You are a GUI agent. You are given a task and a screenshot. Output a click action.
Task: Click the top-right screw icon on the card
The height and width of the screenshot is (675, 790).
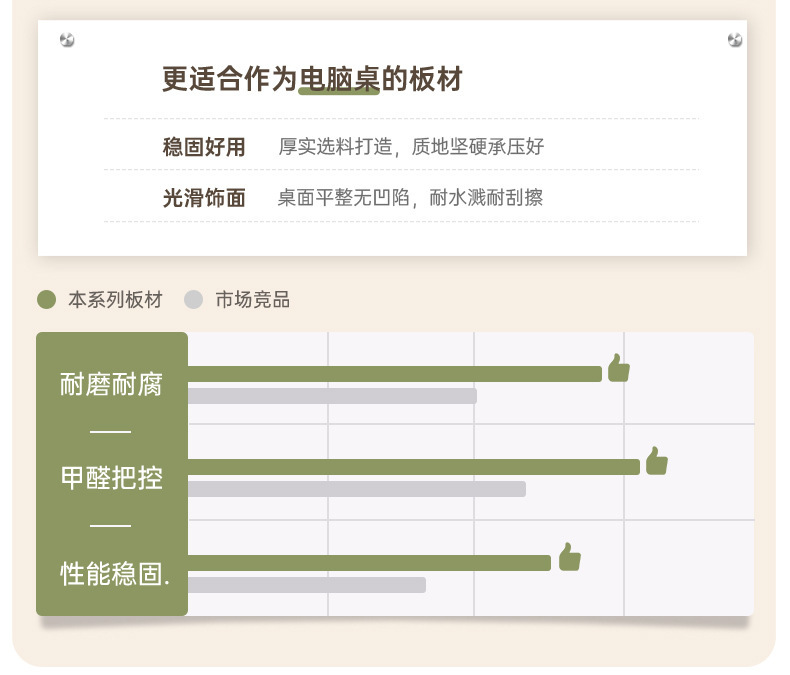(735, 39)
